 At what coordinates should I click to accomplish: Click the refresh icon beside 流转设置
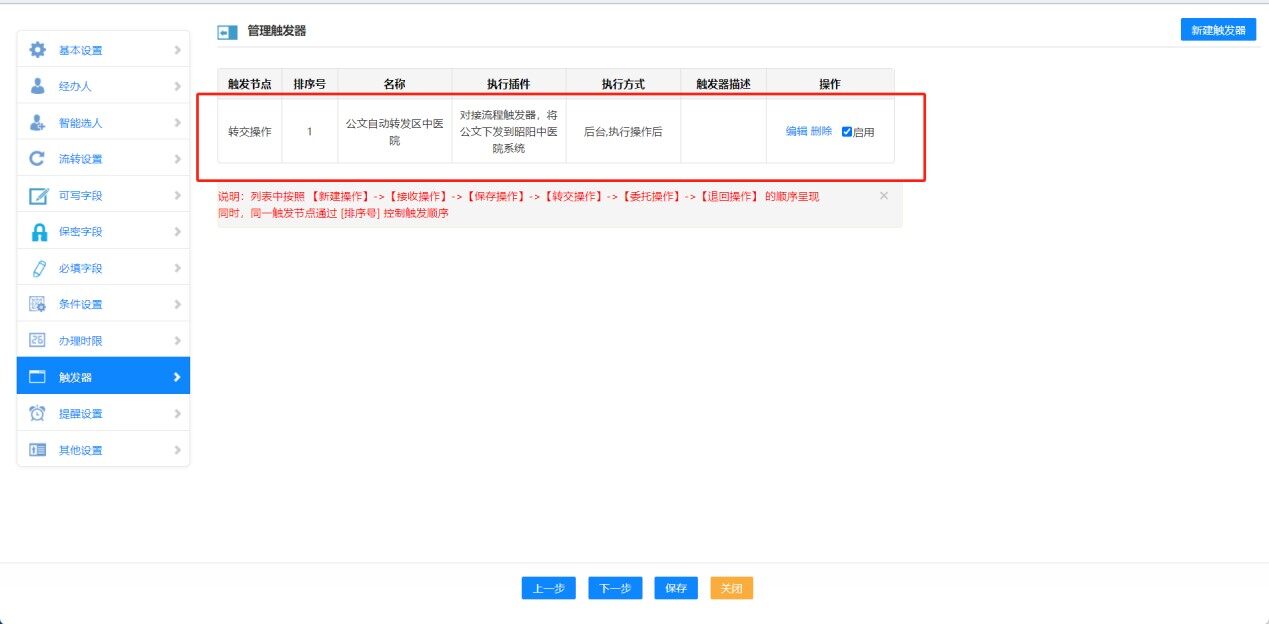[x=38, y=159]
